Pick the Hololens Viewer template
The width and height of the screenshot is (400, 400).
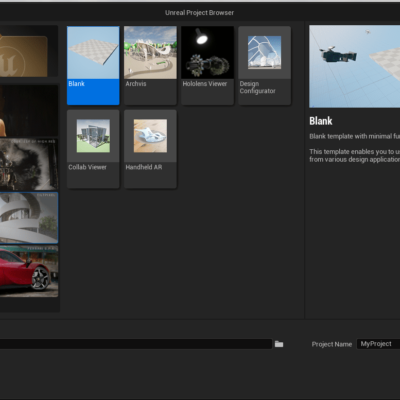click(207, 65)
